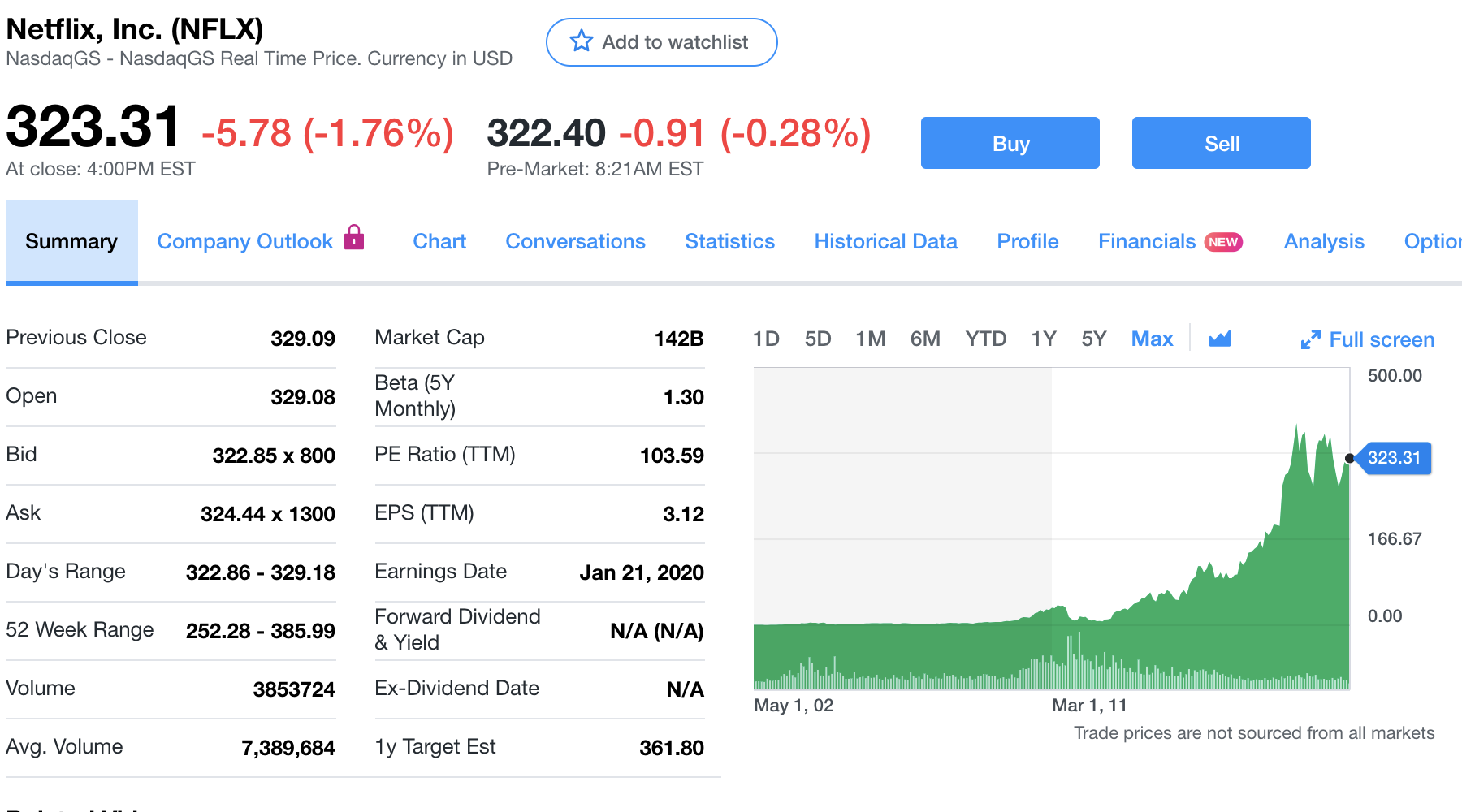Screen dimensions: 1462x812
Task: Click the 166.67 y-axis label
Action: pyautogui.click(x=1395, y=539)
